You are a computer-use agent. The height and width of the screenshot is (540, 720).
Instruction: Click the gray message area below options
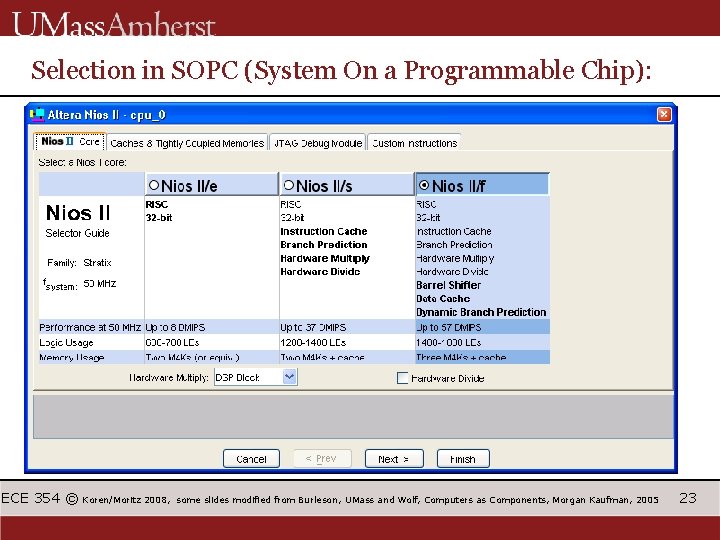[353, 416]
